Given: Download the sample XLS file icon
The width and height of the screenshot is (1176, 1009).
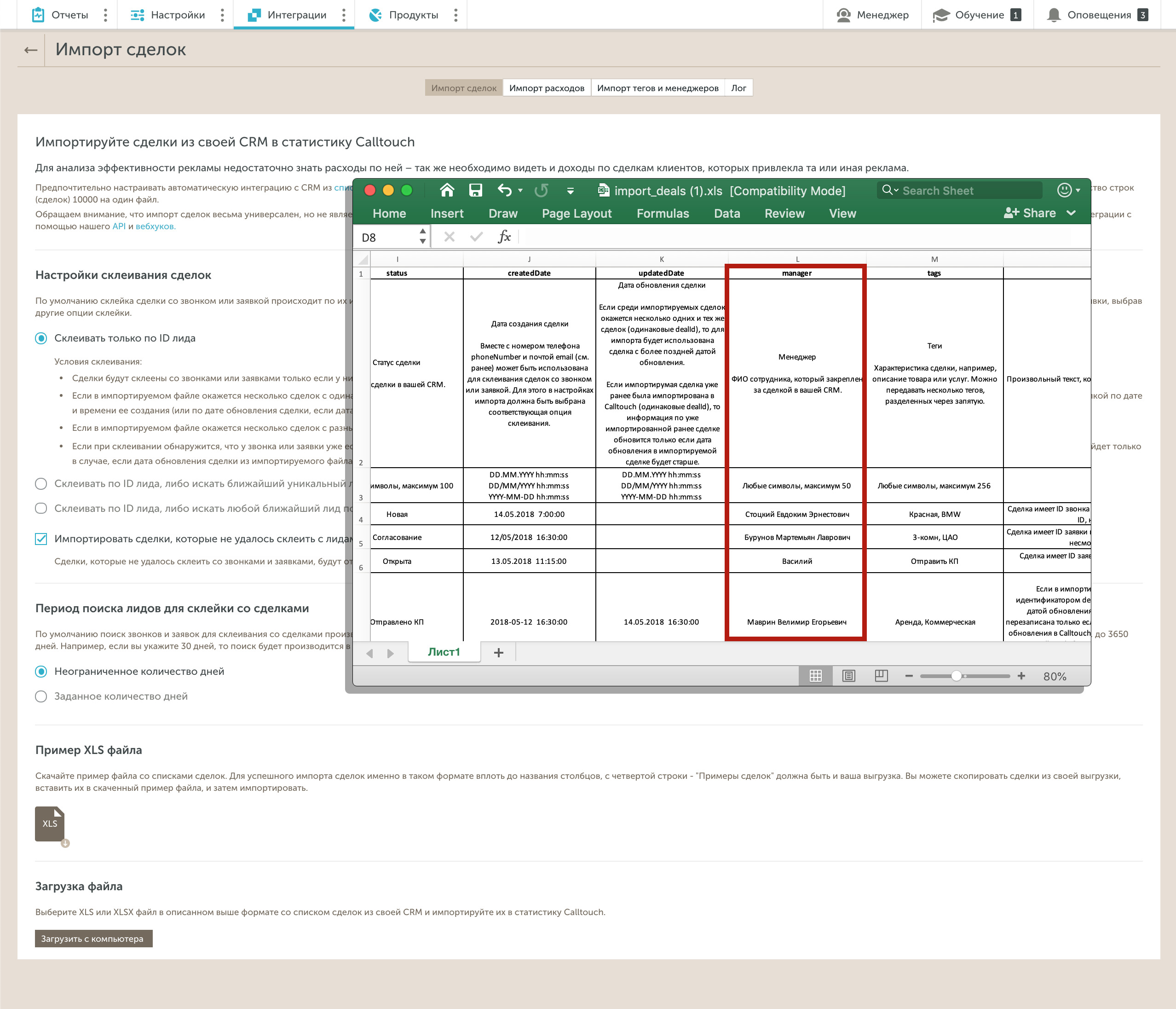Looking at the screenshot, I should point(51,824).
